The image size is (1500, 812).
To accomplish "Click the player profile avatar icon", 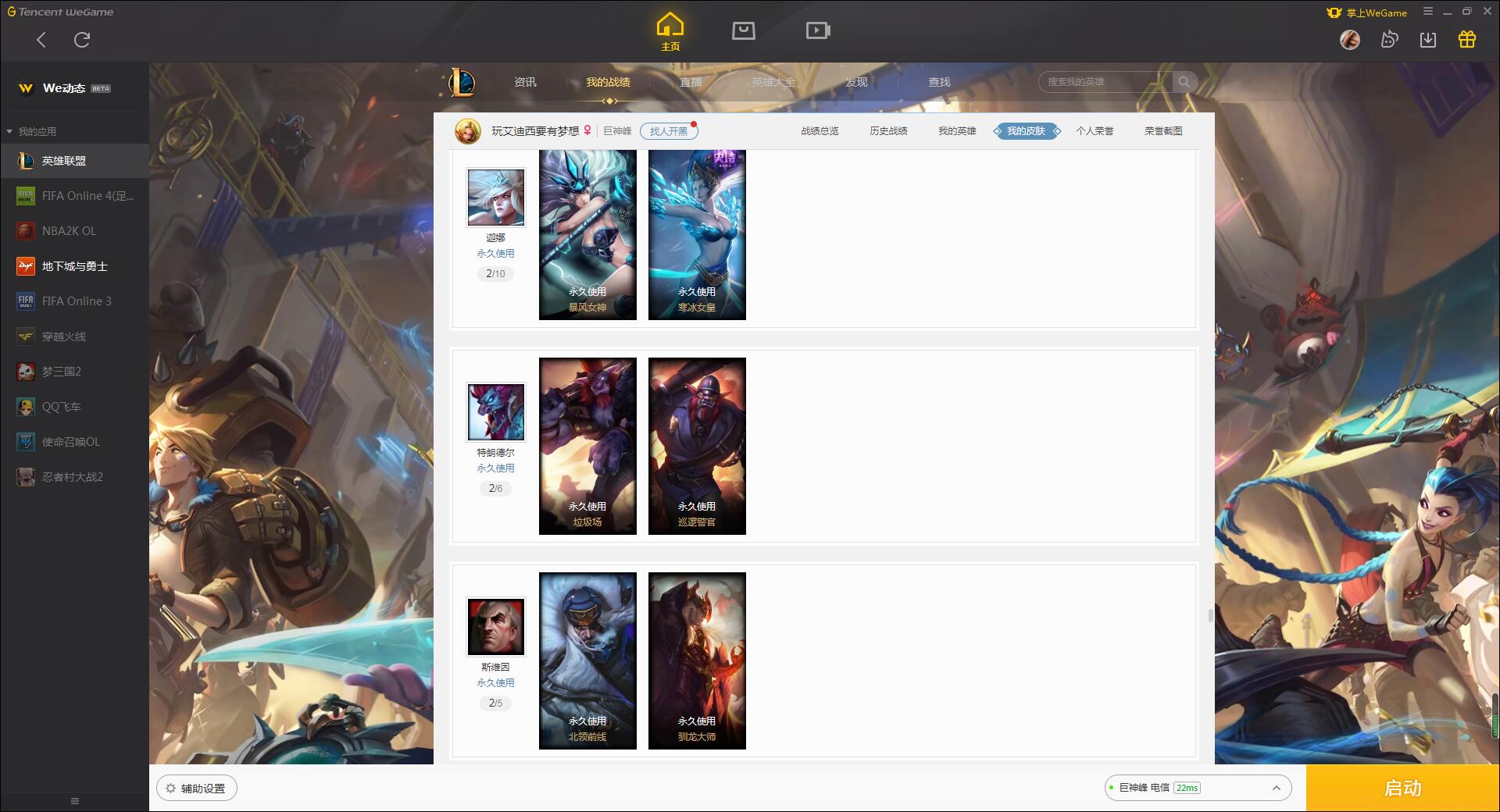I will [x=468, y=131].
